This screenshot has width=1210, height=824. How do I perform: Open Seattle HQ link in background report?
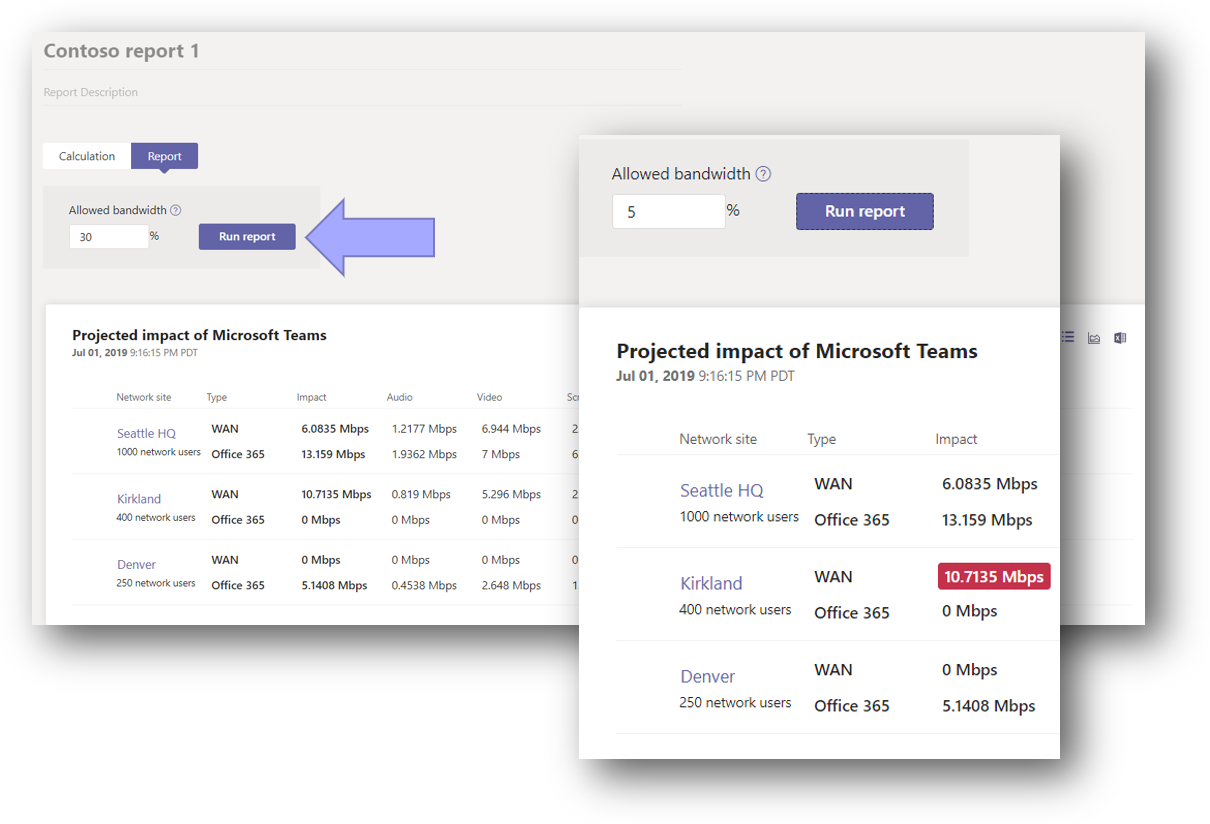tap(146, 433)
